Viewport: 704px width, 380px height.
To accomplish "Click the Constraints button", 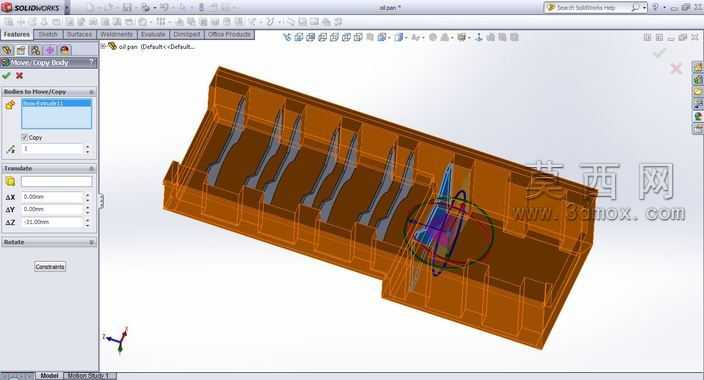I will [50, 267].
